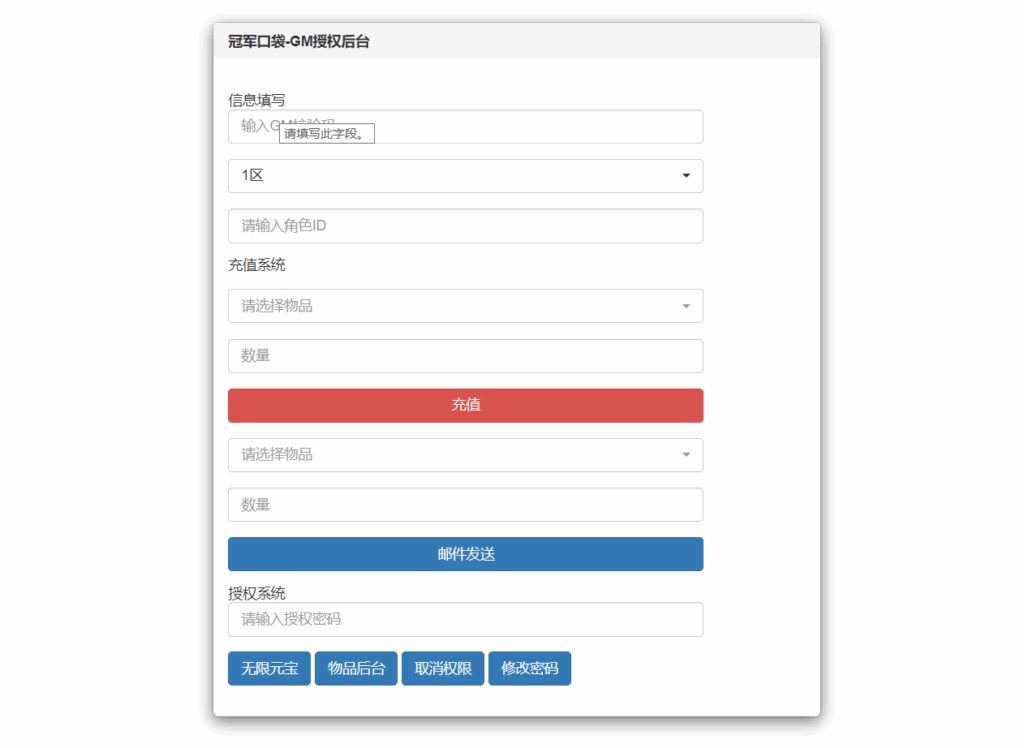1024x748 pixels.
Task: Click quantity field above 邮件发送 button
Action: pyautogui.click(x=465, y=505)
